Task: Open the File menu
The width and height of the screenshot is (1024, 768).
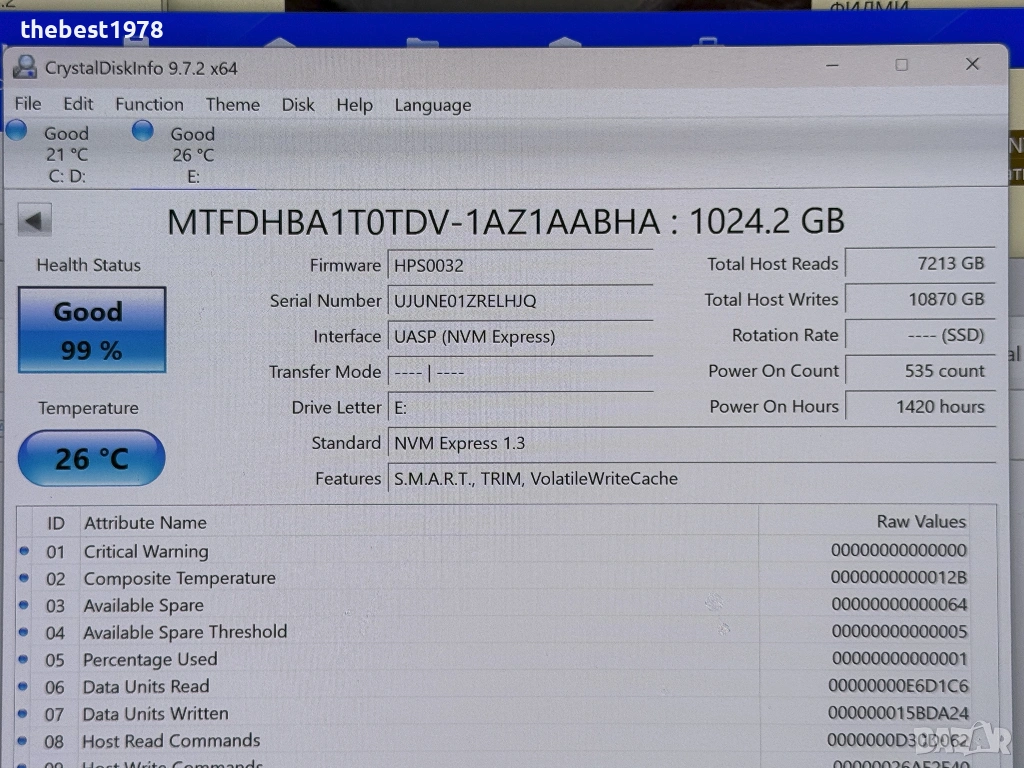Action: pos(28,104)
